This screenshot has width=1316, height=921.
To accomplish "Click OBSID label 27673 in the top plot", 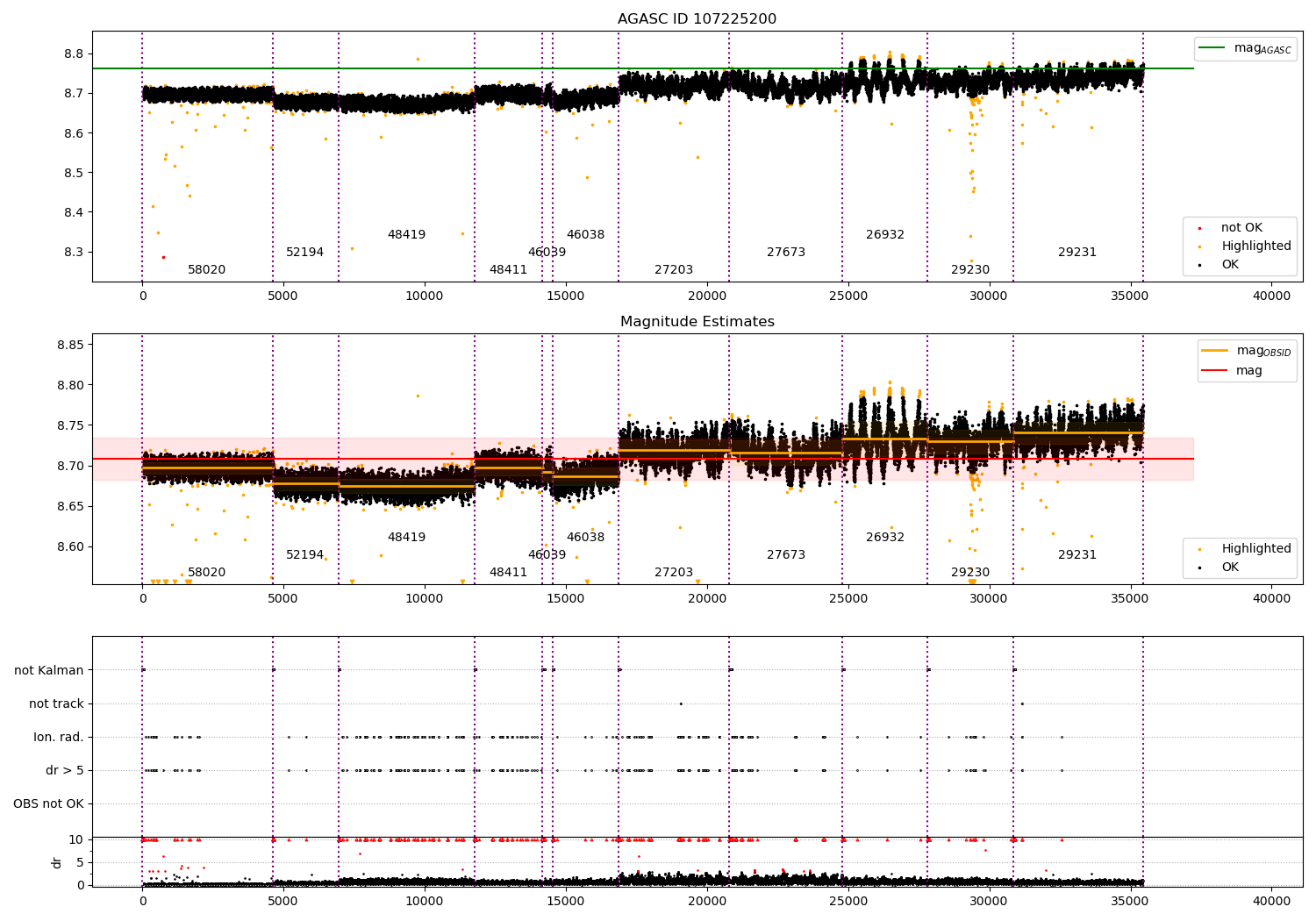I will pyautogui.click(x=786, y=253).
